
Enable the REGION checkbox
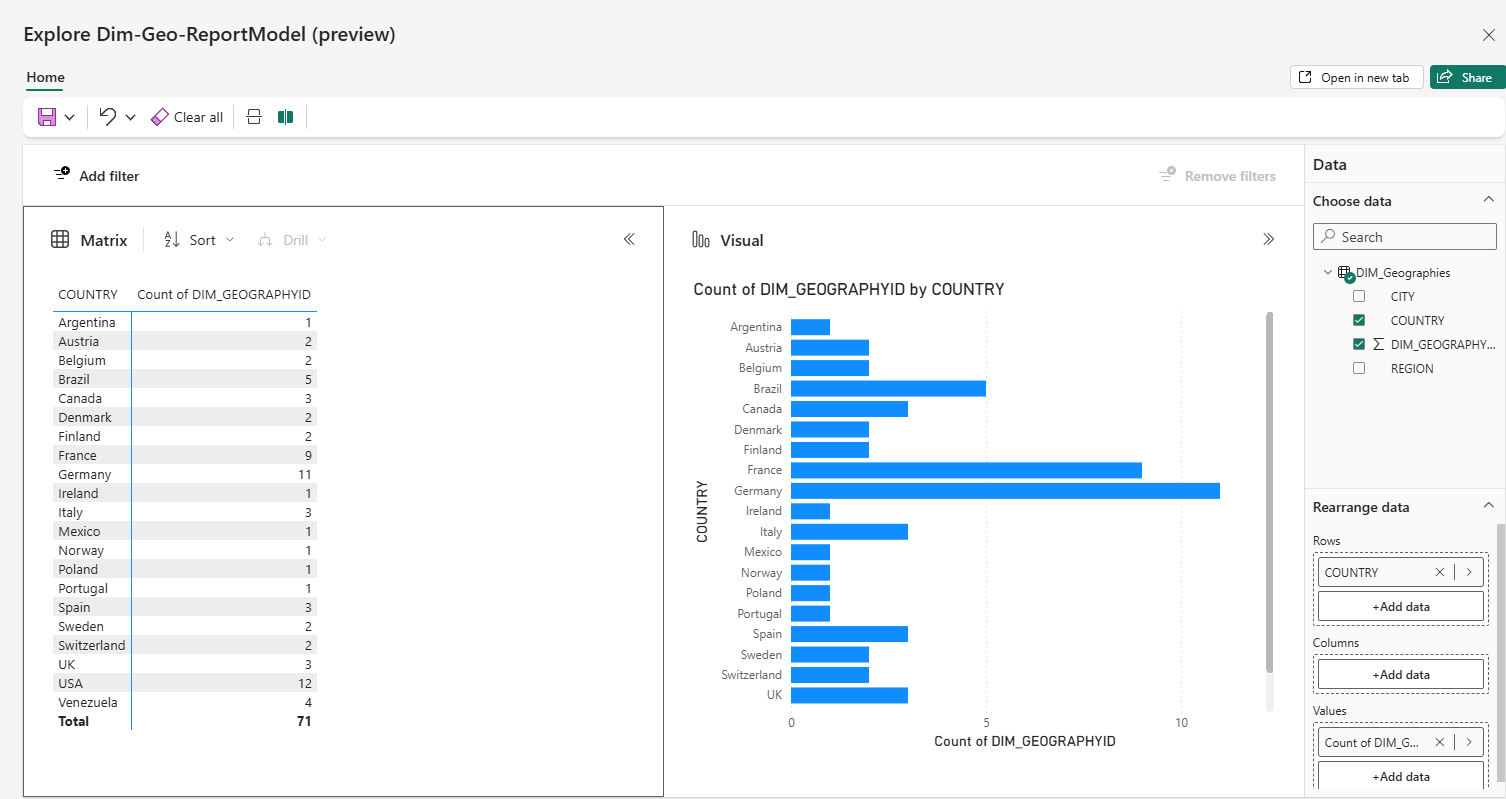(1359, 368)
